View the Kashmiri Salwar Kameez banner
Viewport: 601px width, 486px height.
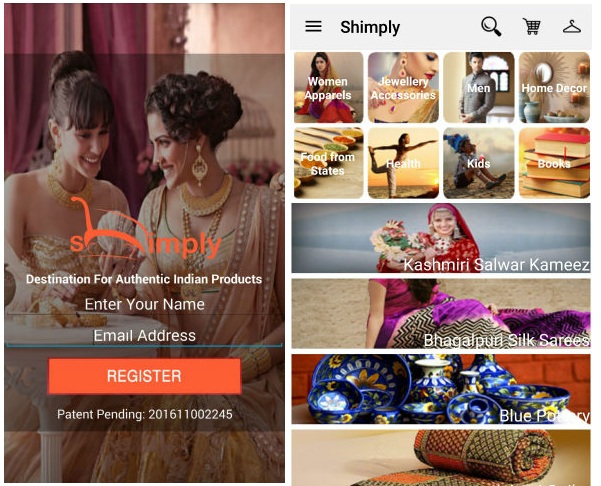[441, 238]
